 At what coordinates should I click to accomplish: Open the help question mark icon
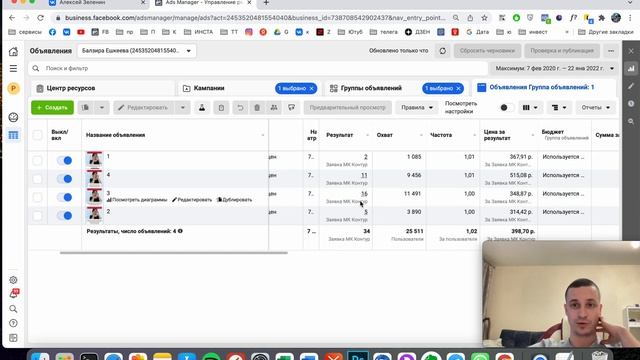pos(13,323)
